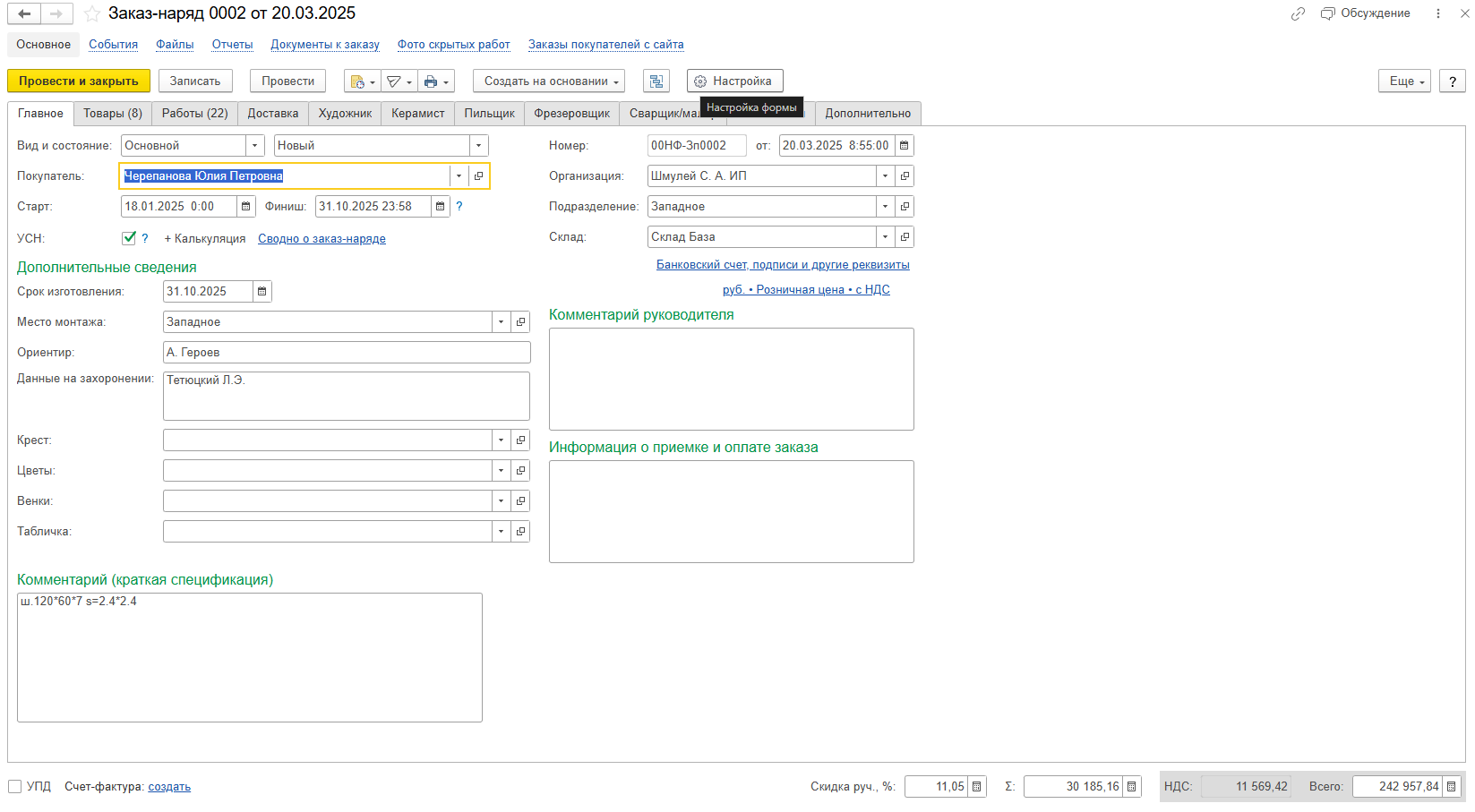This screenshot has width=1475, height=812.
Task: Open the Покупатель record via open icon
Action: 478,176
